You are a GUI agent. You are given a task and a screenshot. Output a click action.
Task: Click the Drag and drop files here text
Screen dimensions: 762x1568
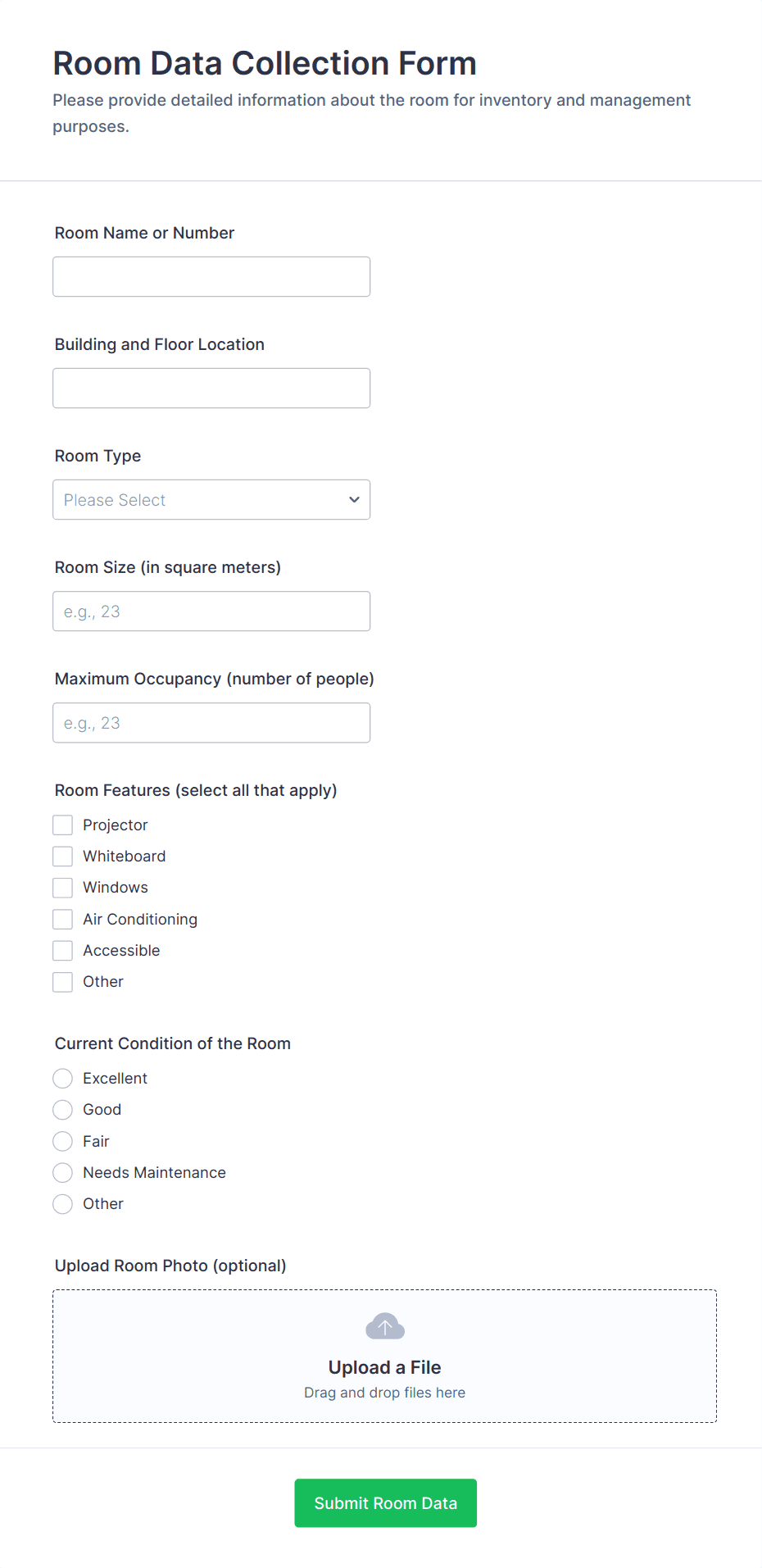(x=384, y=1392)
